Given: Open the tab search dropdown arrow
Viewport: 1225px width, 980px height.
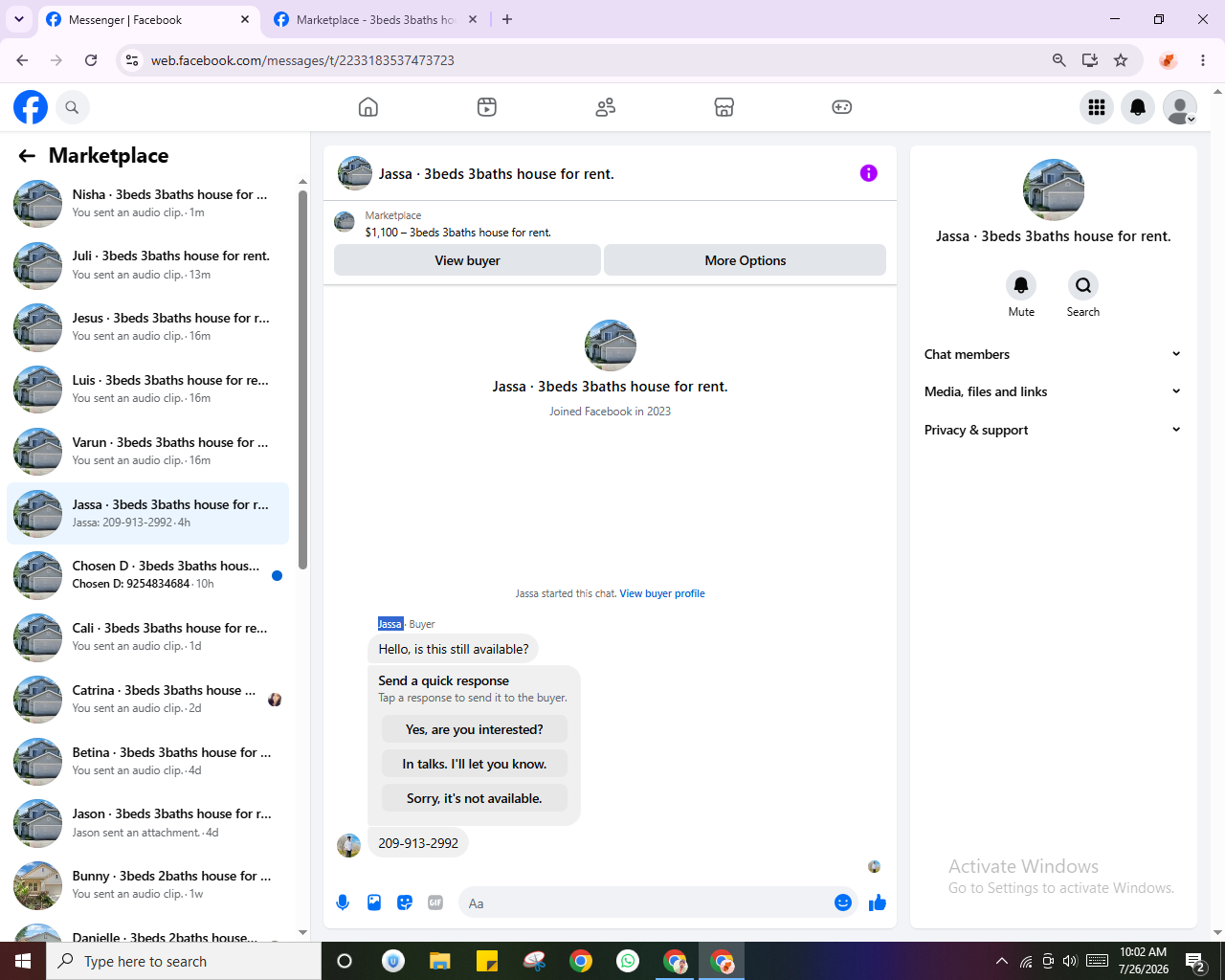Looking at the screenshot, I should pos(19,19).
